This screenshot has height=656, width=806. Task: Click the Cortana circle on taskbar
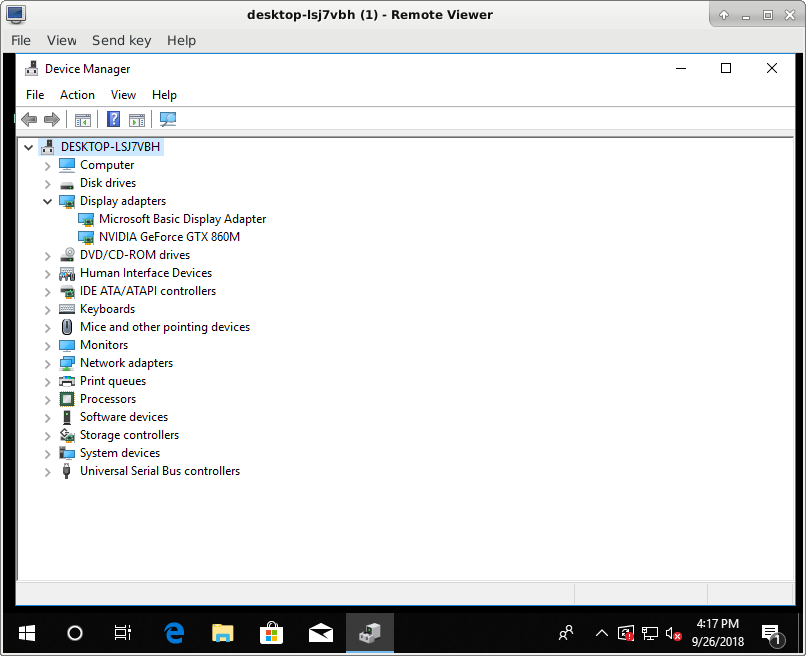pyautogui.click(x=75, y=633)
